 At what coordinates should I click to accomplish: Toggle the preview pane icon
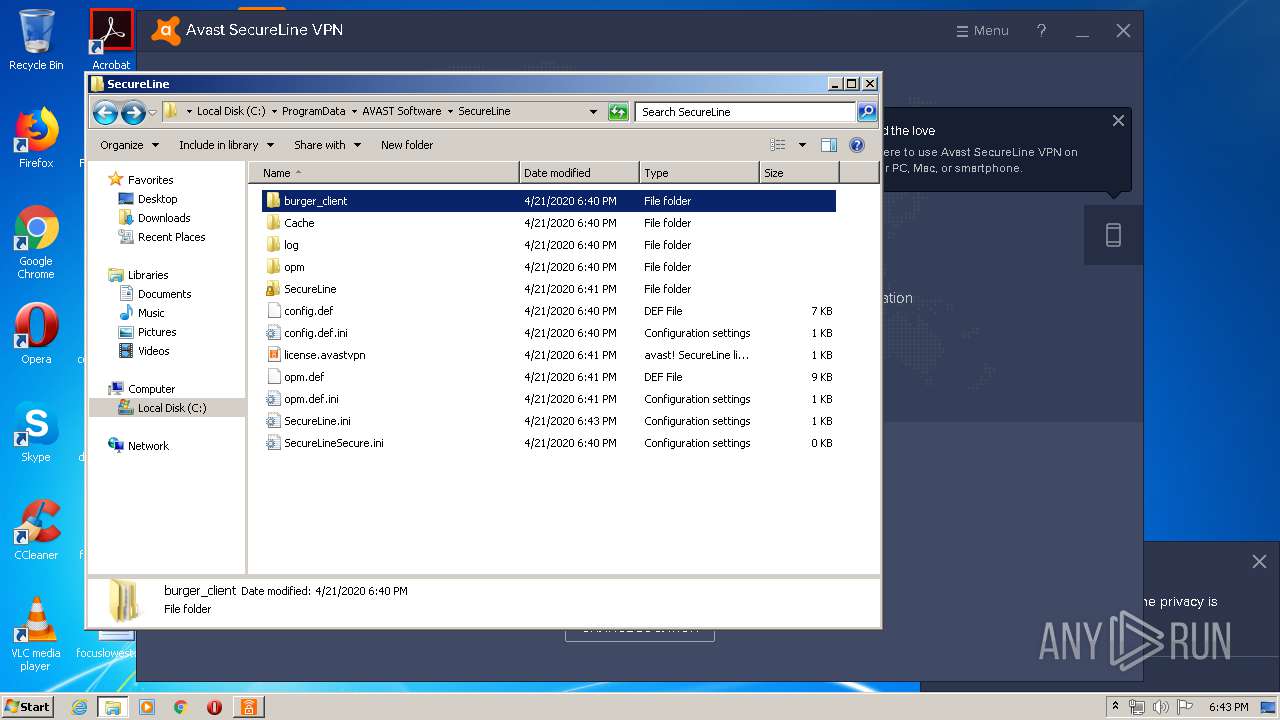(x=829, y=145)
